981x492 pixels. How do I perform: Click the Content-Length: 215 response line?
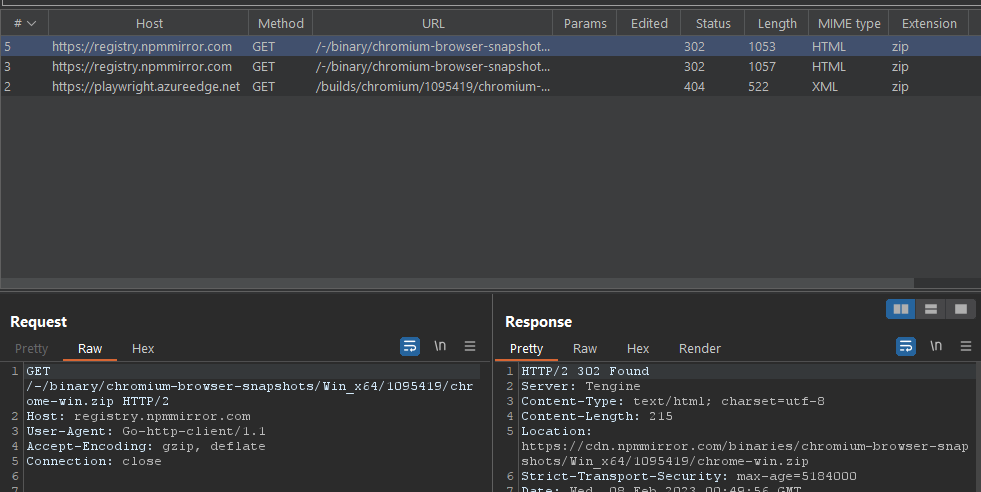pos(597,416)
